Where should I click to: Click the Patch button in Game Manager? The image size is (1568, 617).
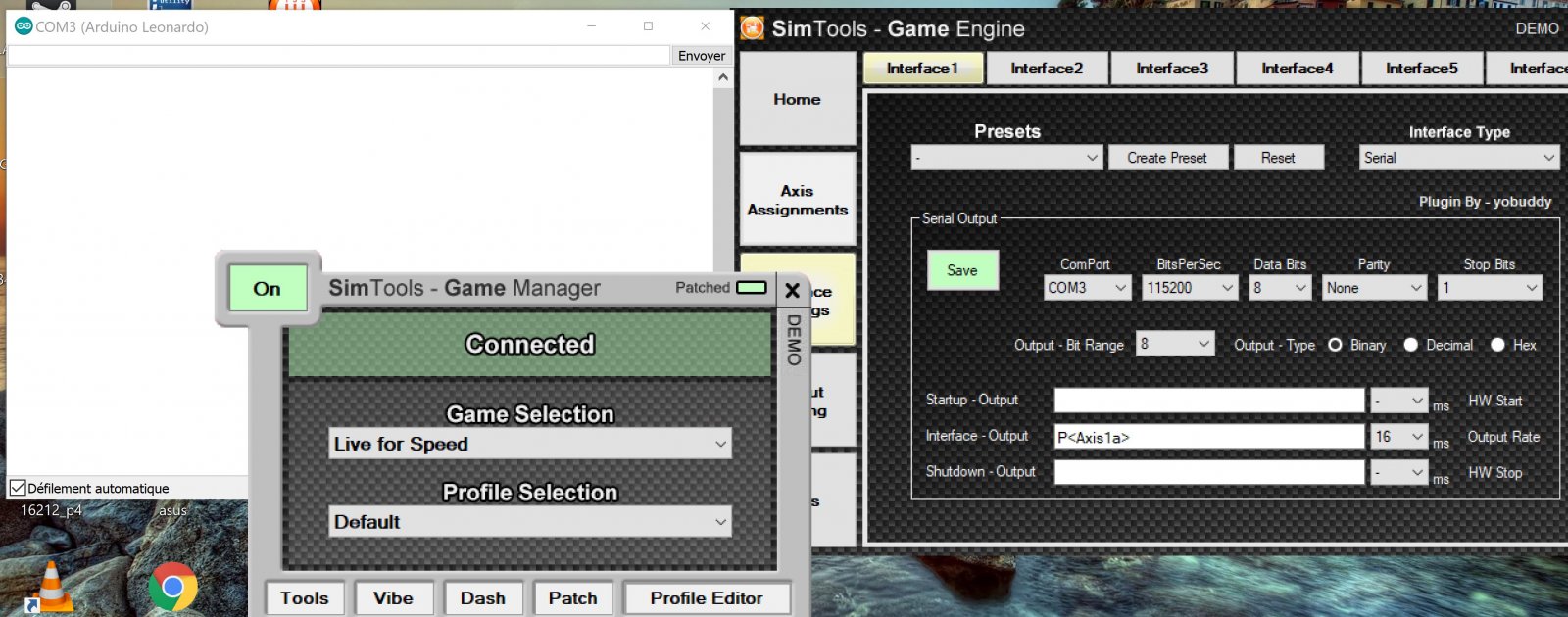(x=573, y=598)
